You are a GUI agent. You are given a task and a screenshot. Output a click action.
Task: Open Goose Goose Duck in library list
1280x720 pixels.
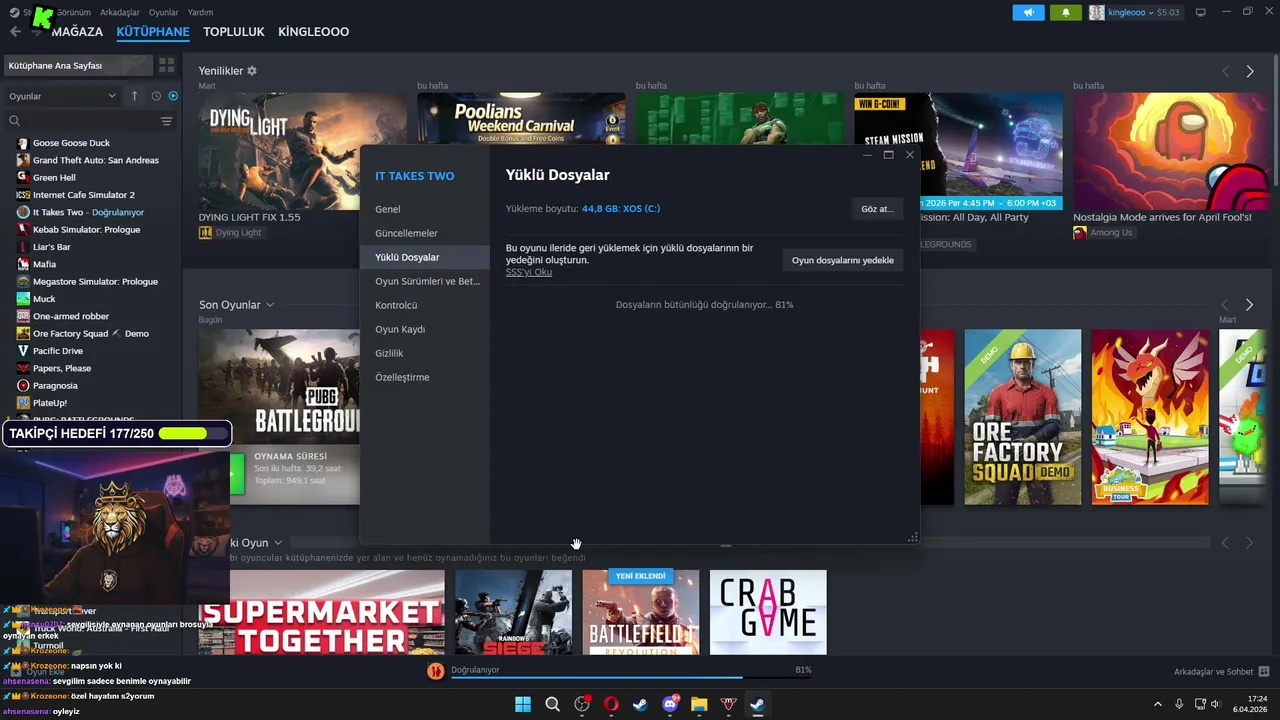click(x=70, y=143)
